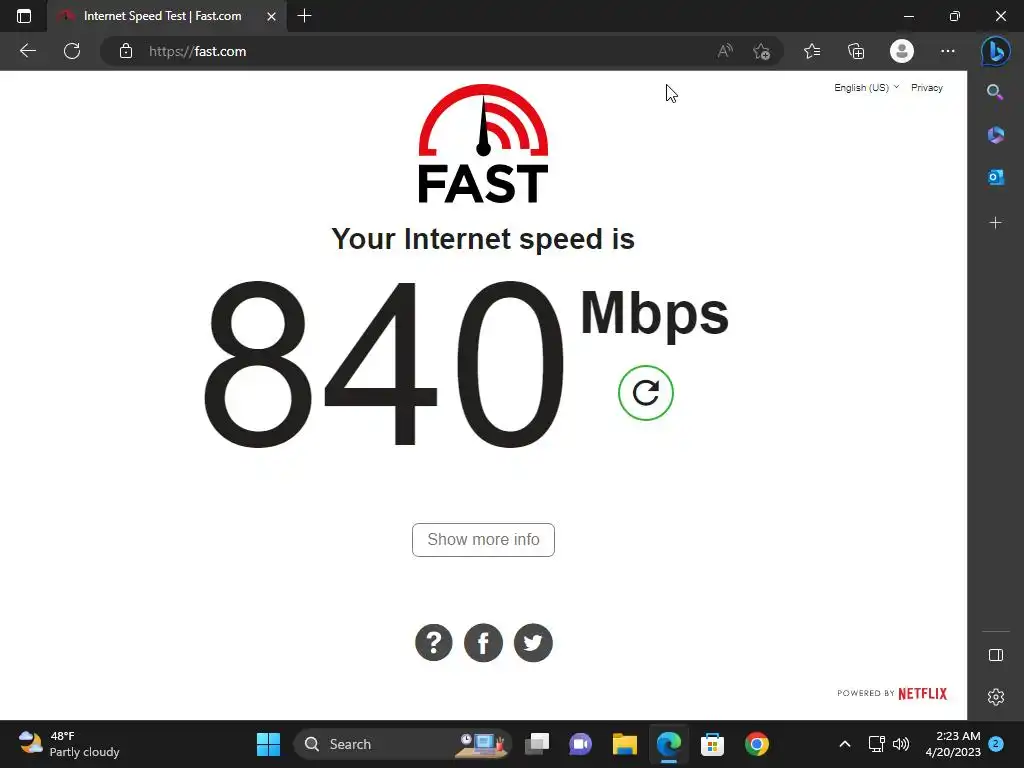Open the Collections toolbar icon
This screenshot has height=768, width=1024.
pyautogui.click(x=856, y=51)
